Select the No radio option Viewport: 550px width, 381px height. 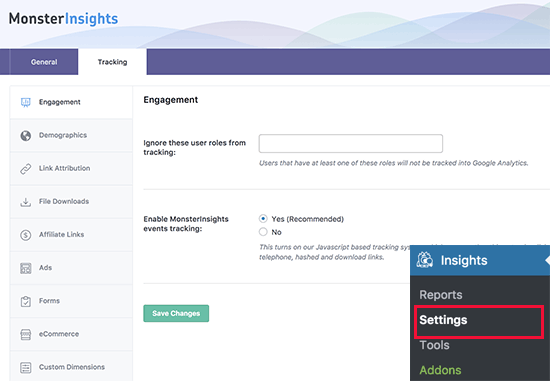click(x=263, y=232)
